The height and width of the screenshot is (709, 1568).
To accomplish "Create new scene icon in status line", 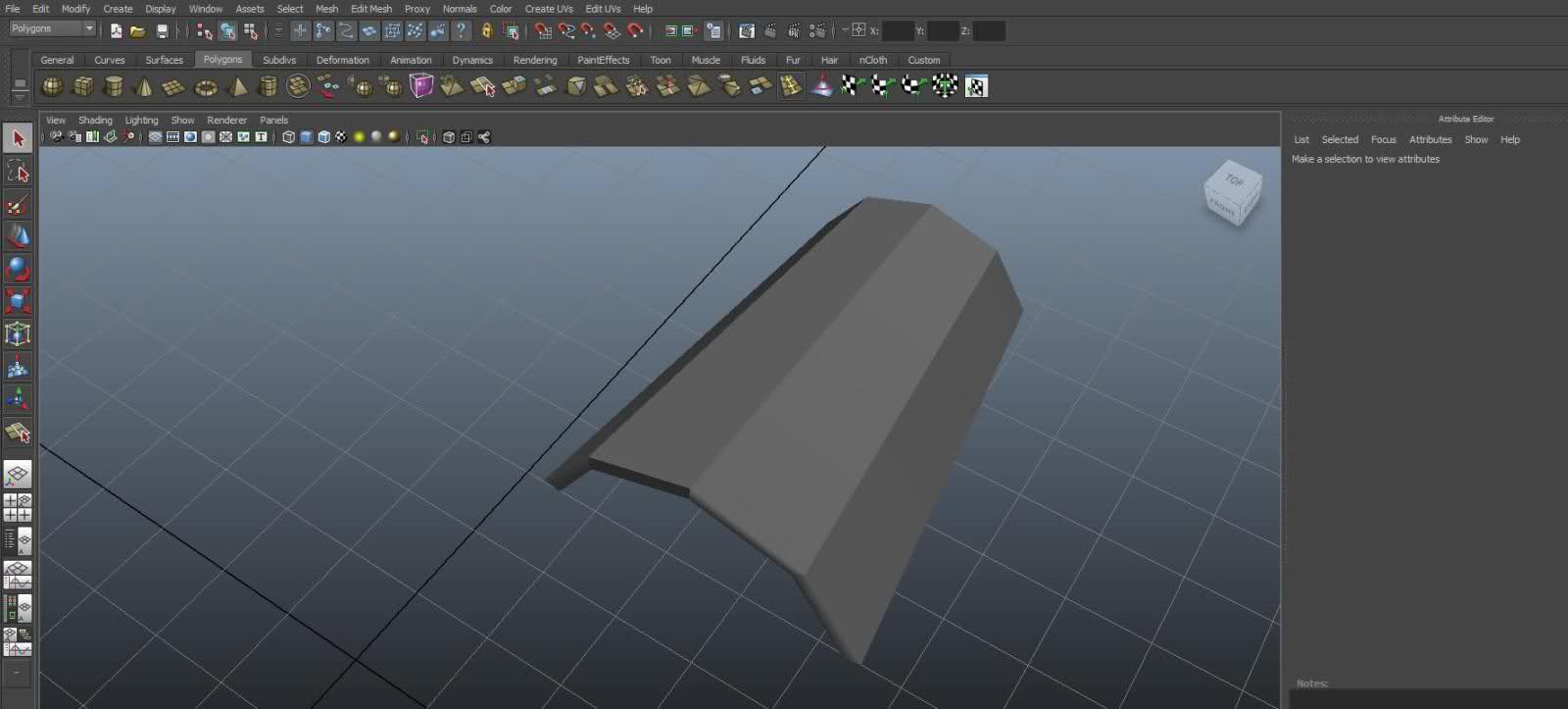I will (116, 31).
